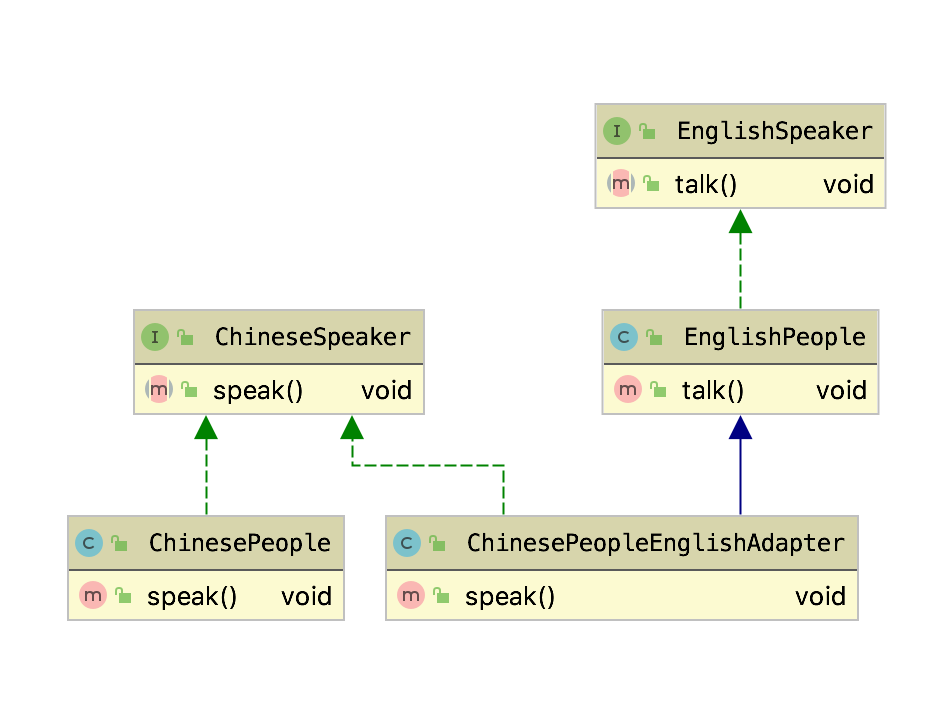
Task: Click the void return type of speak() in ChineseSpeaker
Action: click(387, 390)
